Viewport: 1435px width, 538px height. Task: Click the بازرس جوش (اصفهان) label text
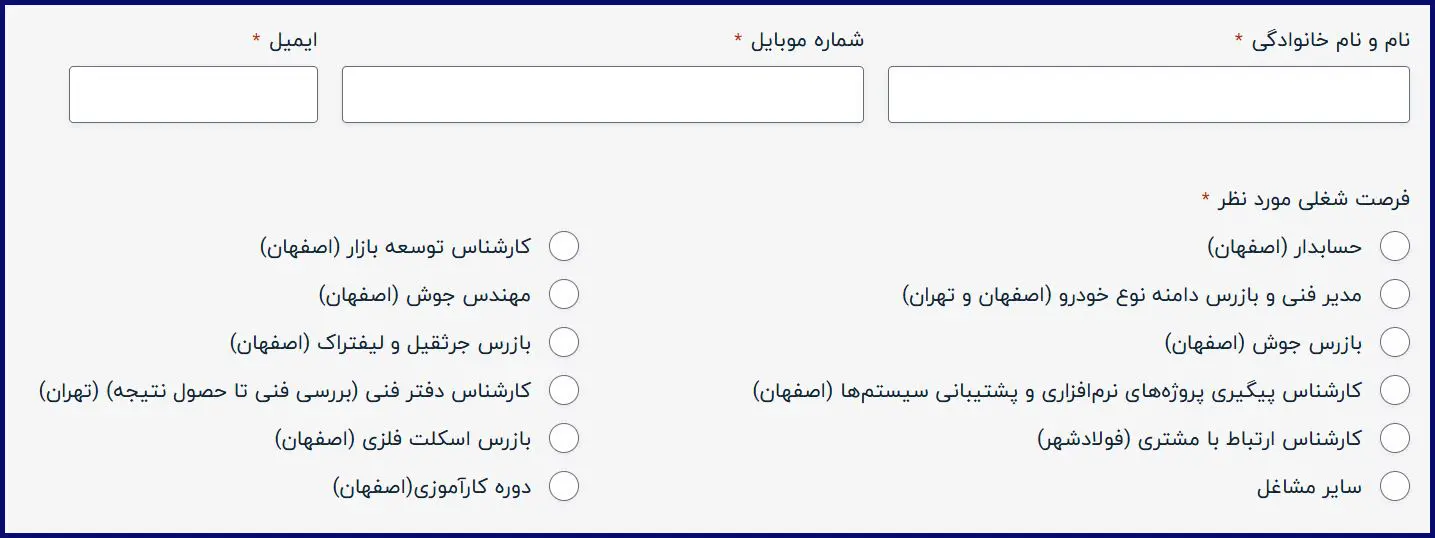(1263, 343)
